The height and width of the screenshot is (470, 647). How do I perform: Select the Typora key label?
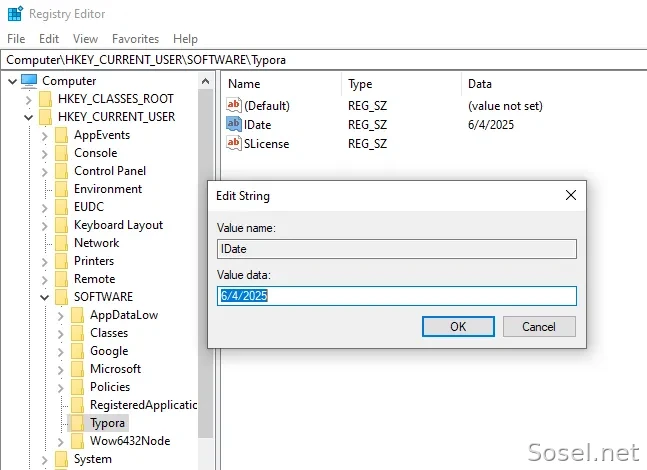107,423
